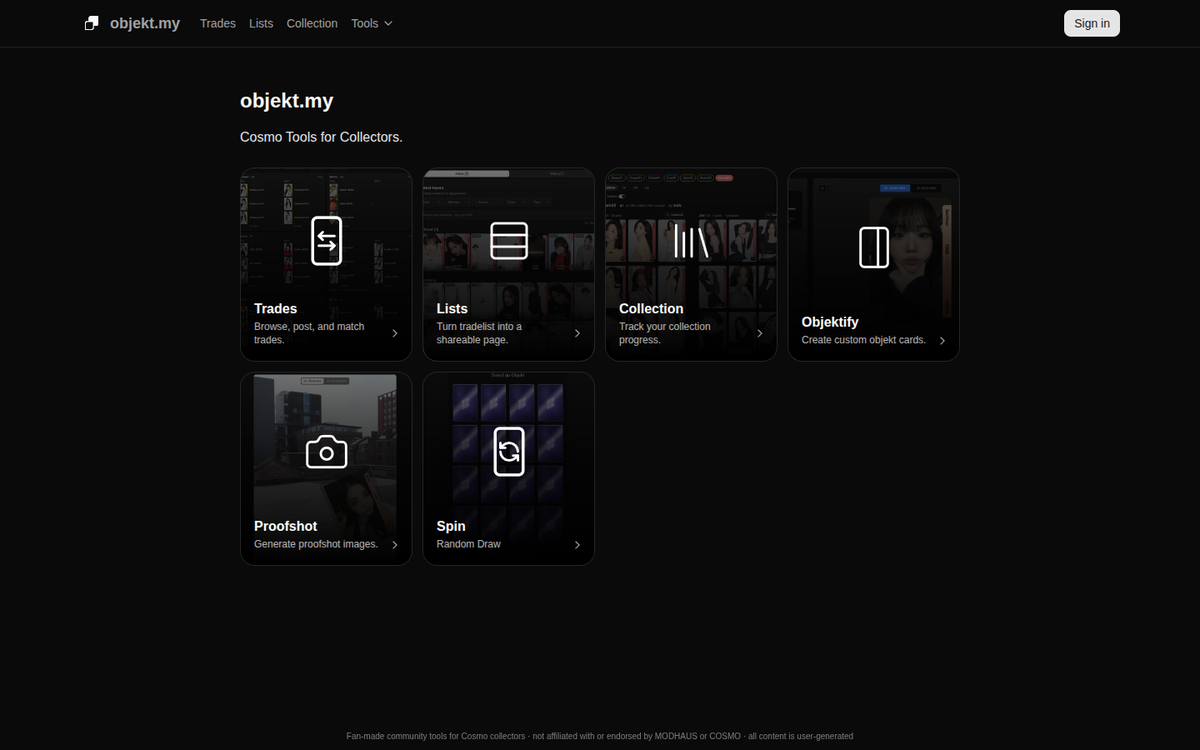
Task: Open the Proofshot card title
Action: click(286, 526)
